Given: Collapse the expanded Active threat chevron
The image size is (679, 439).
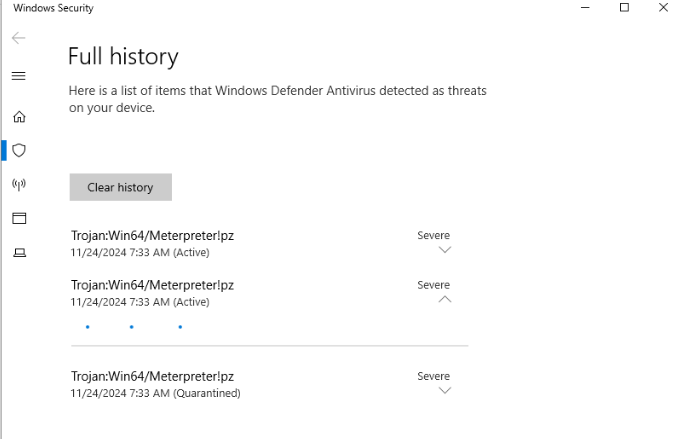Looking at the screenshot, I should point(445,299).
